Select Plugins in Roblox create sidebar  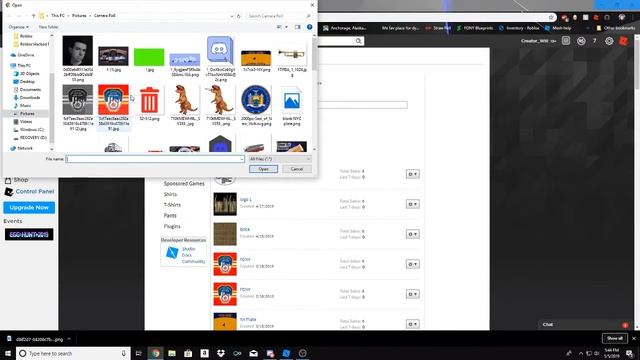(x=172, y=226)
